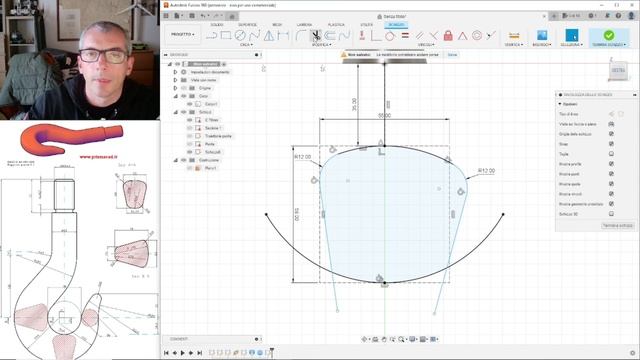Image resolution: width=640 pixels, height=360 pixels.
Task: Apply the parallel constraint
Action: [419, 36]
